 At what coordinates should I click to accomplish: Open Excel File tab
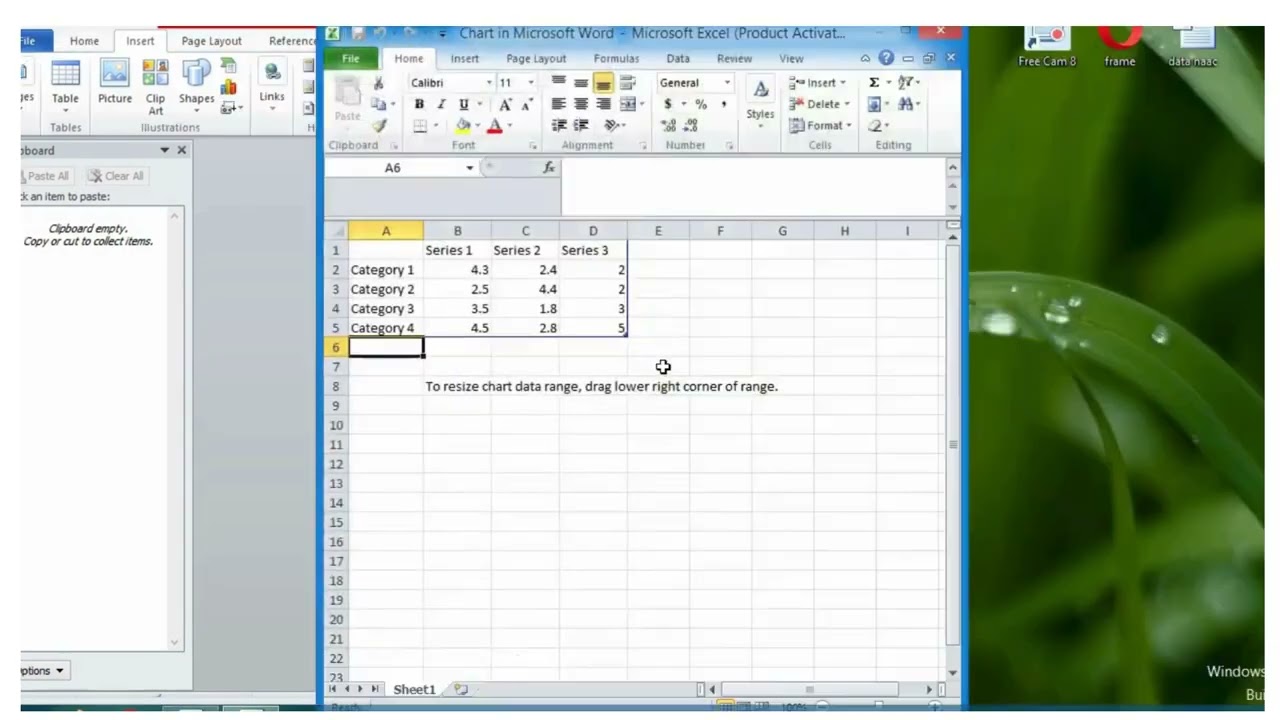351,59
